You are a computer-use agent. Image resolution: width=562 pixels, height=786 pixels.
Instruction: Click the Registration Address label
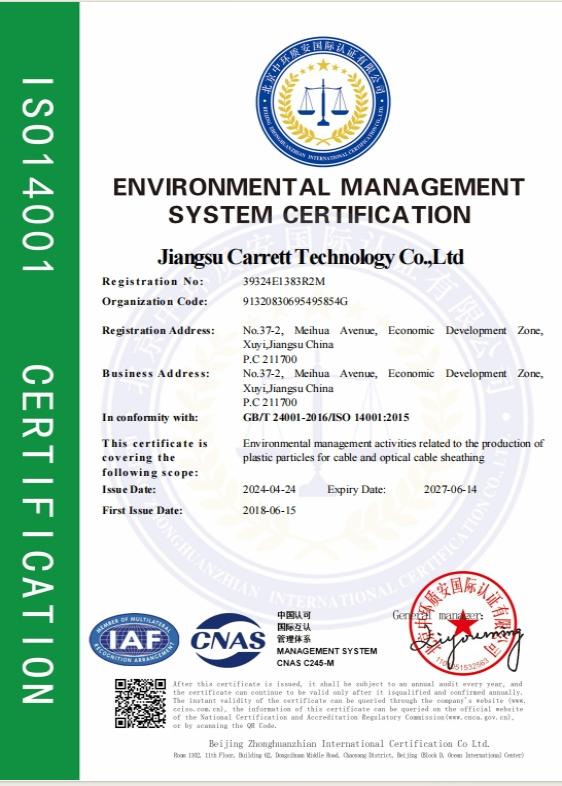point(158,330)
